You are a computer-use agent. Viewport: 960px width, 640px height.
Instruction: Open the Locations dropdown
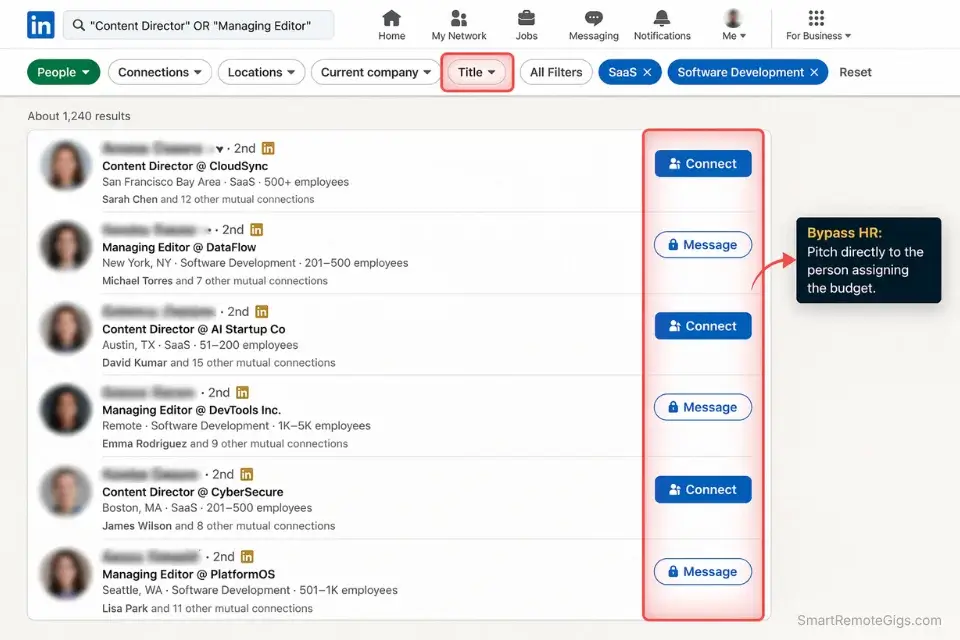coord(261,71)
